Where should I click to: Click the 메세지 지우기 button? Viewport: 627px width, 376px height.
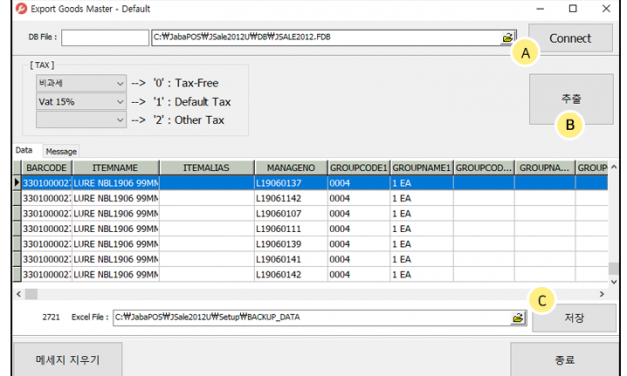click(x=68, y=360)
